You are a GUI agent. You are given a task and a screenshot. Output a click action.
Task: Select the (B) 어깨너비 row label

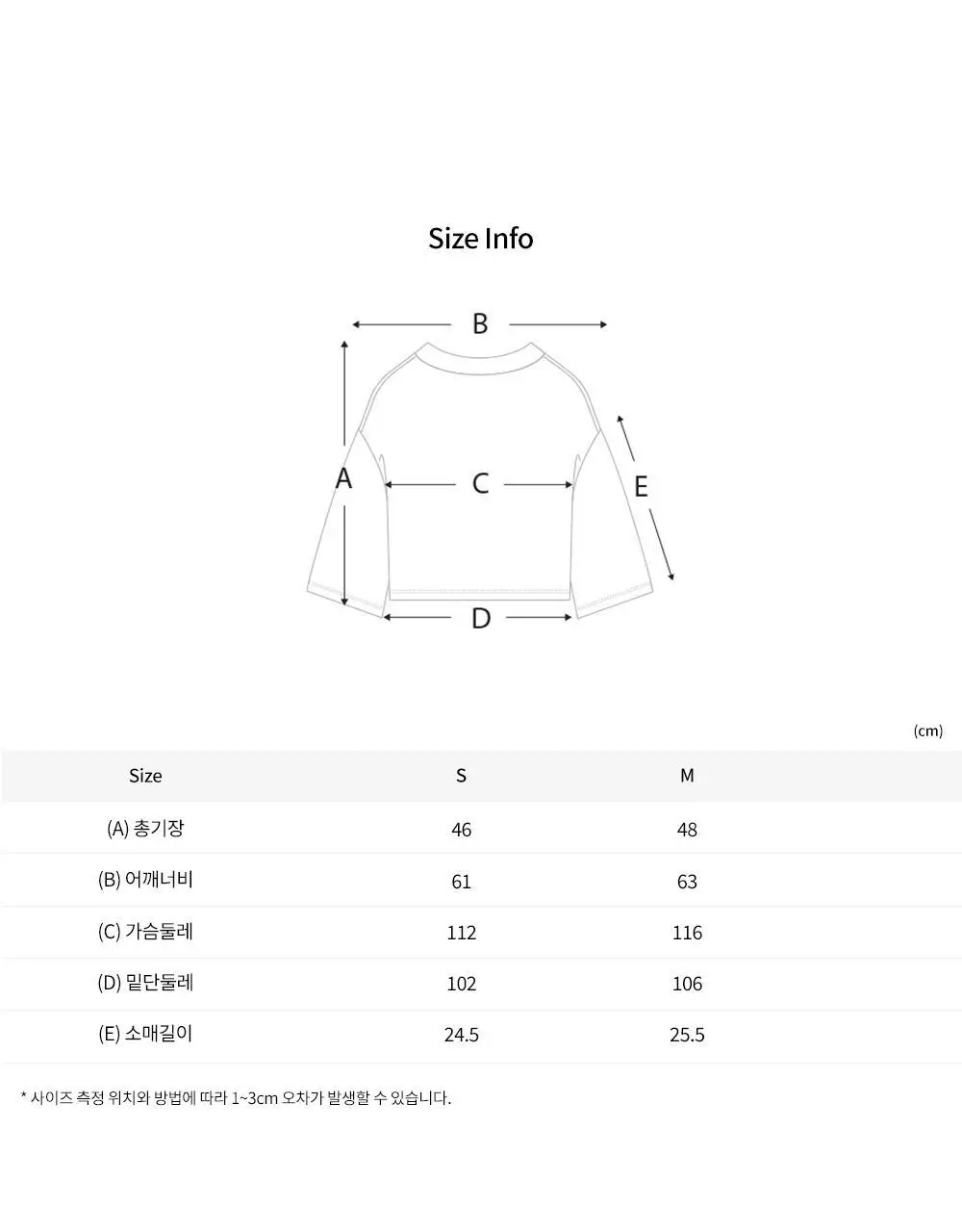click(x=145, y=880)
